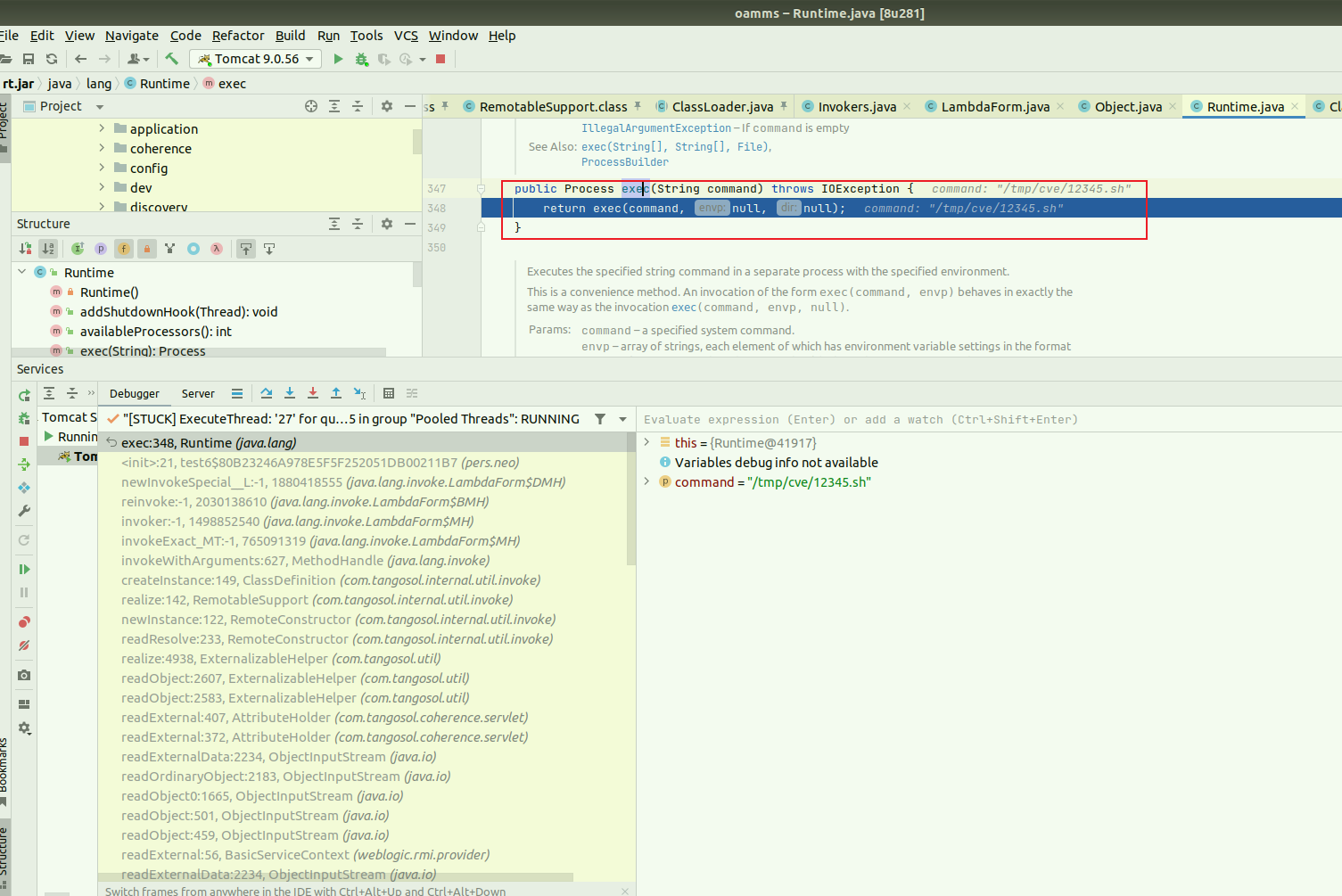
Task: Click View Breakpoints red circles icon
Action: [x=24, y=622]
